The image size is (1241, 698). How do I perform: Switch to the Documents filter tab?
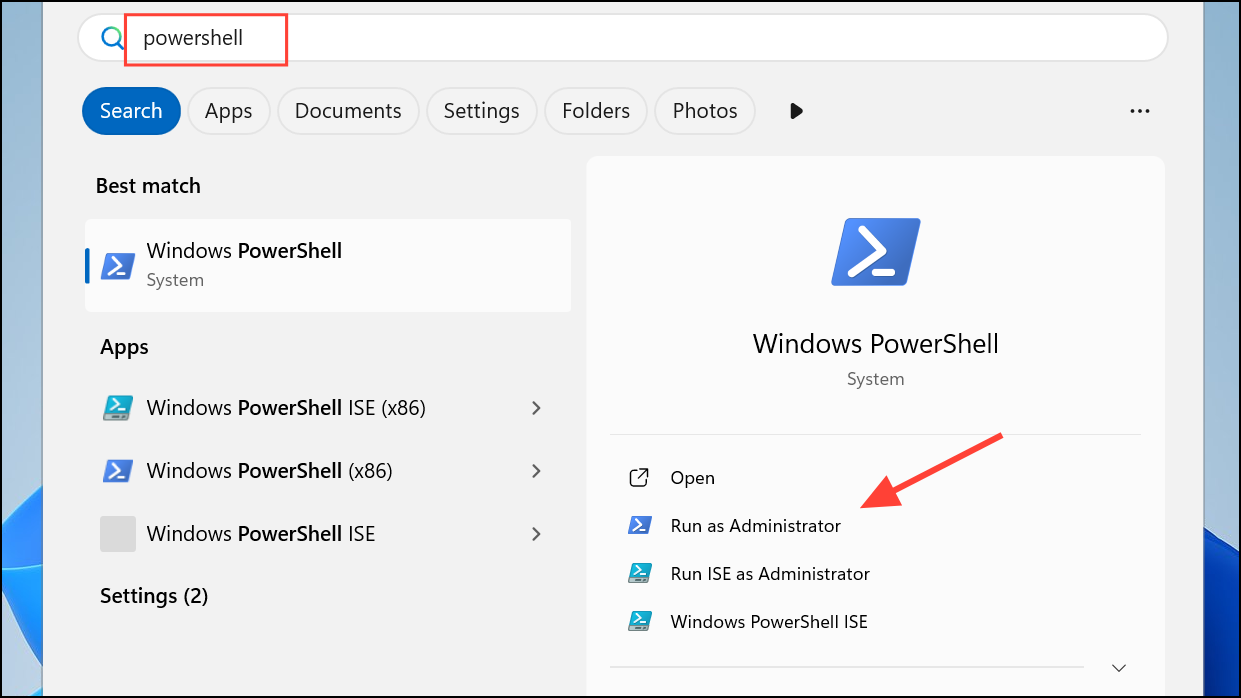click(347, 110)
